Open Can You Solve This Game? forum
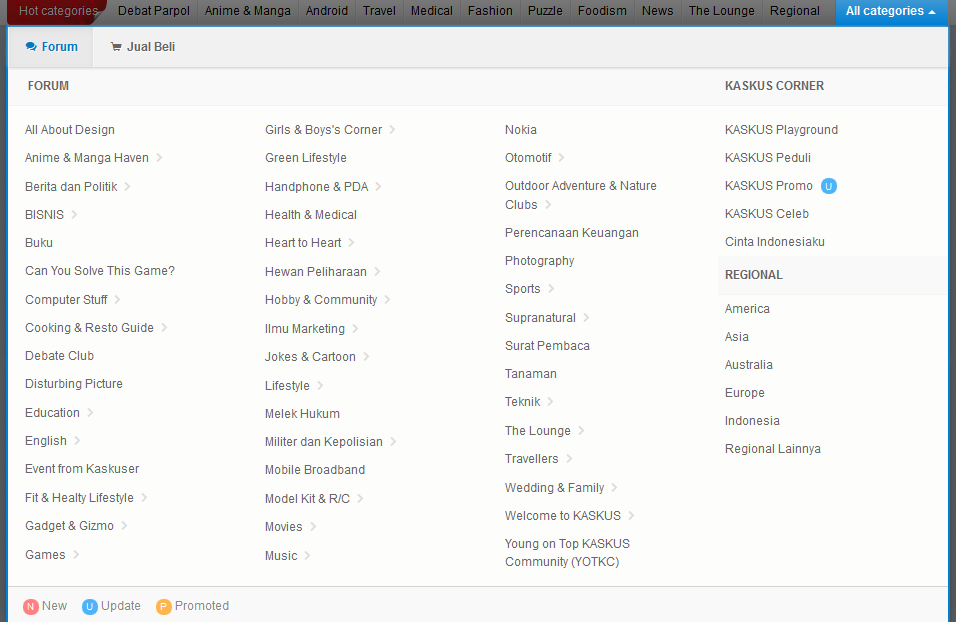956x622 pixels. coord(100,271)
